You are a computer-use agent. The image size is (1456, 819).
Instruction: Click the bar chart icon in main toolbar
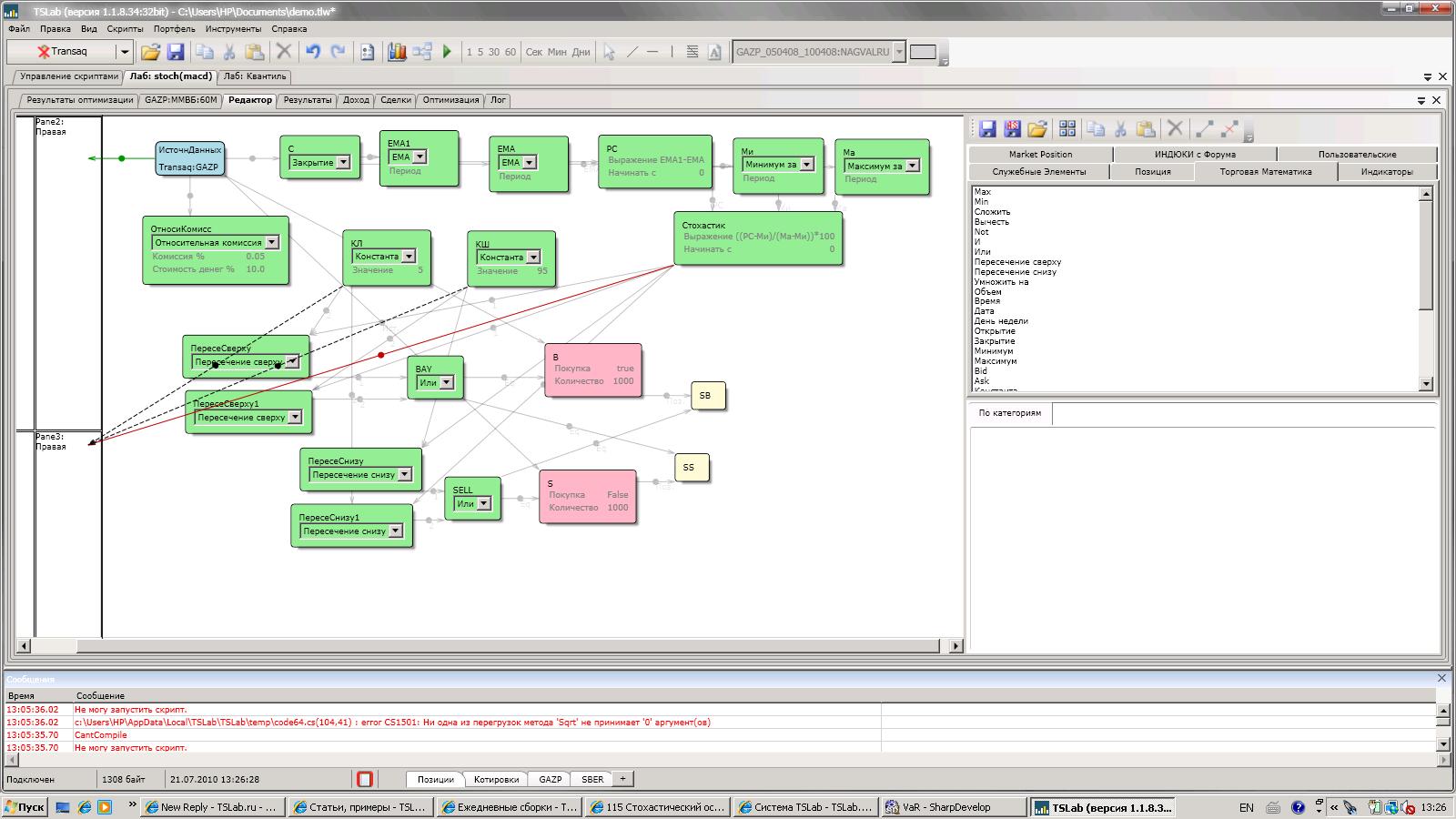[x=397, y=52]
